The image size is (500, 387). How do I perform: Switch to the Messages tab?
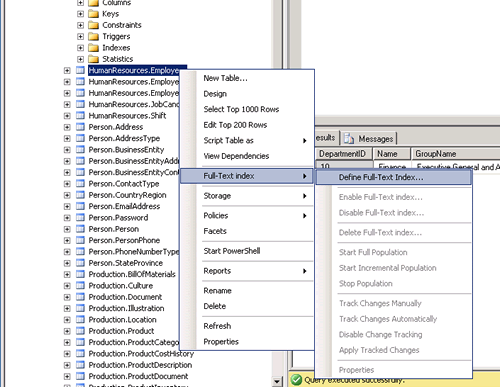pos(369,138)
